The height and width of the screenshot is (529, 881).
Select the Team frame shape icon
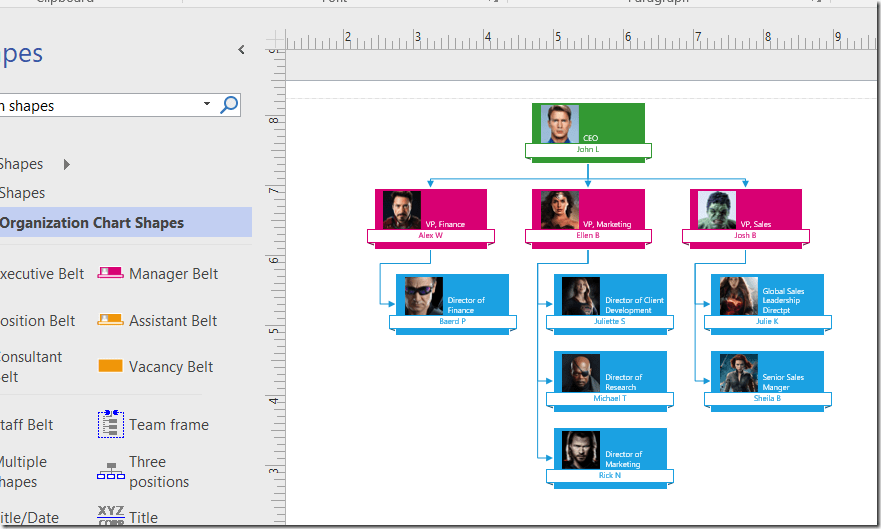[111, 424]
